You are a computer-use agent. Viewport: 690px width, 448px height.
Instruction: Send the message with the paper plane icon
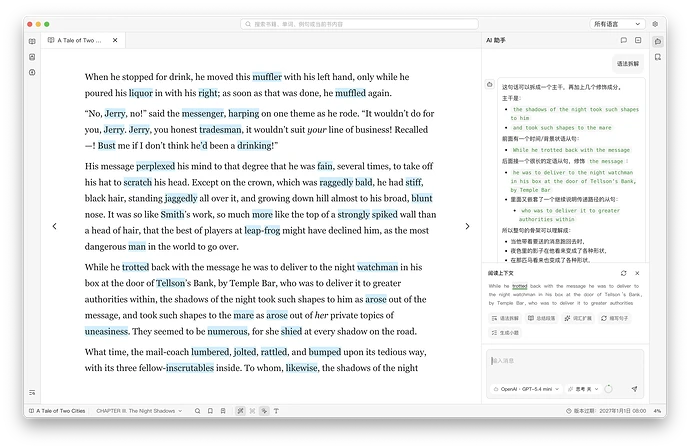pyautogui.click(x=634, y=389)
